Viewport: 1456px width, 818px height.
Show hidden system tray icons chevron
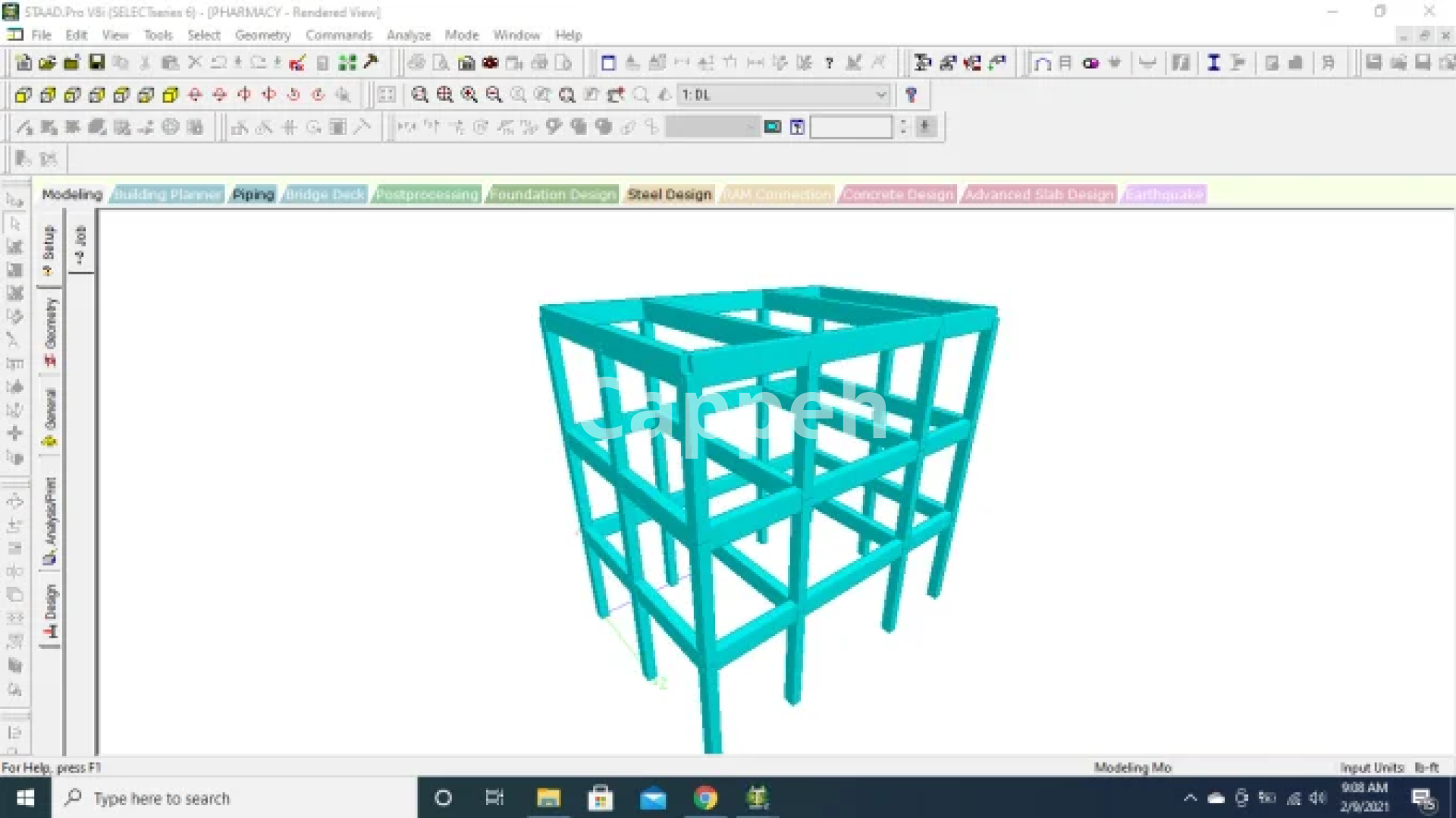[1190, 798]
